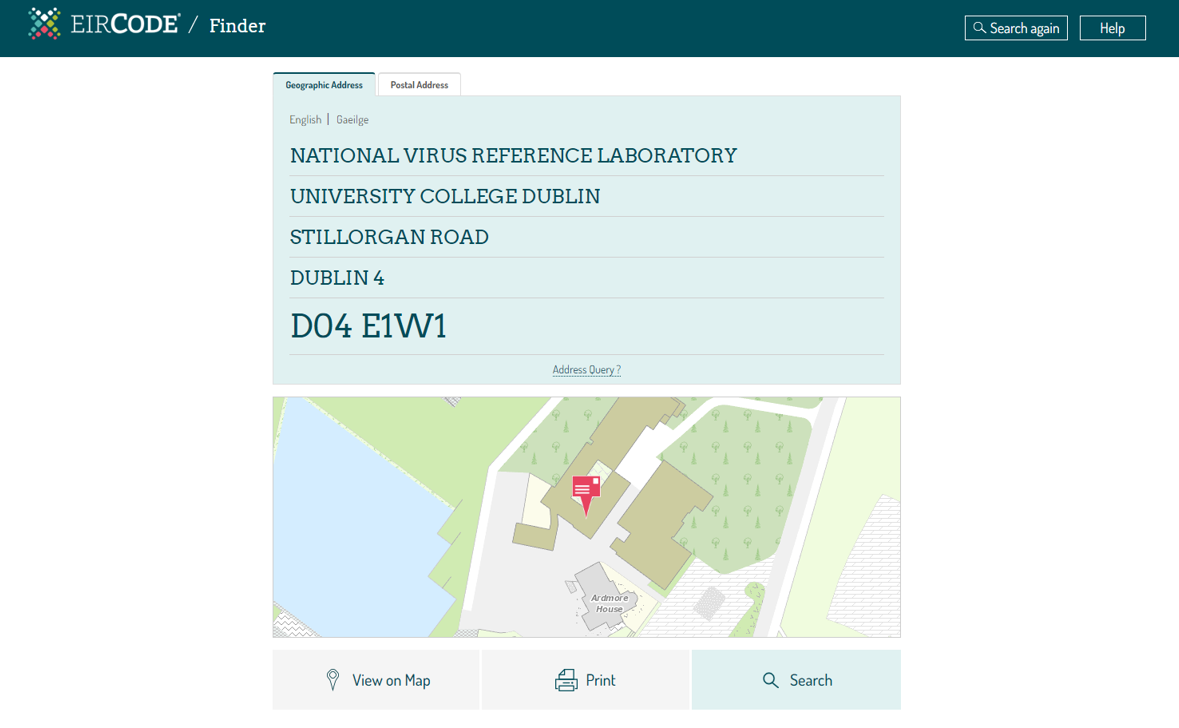This screenshot has width=1179, height=728.
Task: Switch to the Geographic Address tab
Action: [324, 85]
